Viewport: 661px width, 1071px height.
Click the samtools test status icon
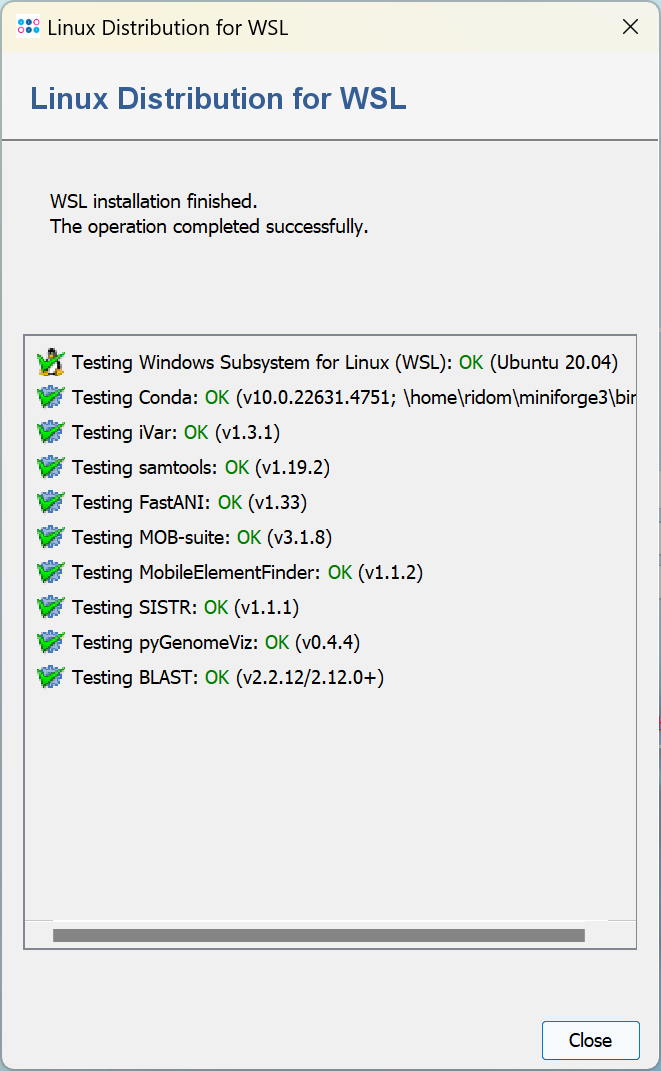[50, 467]
